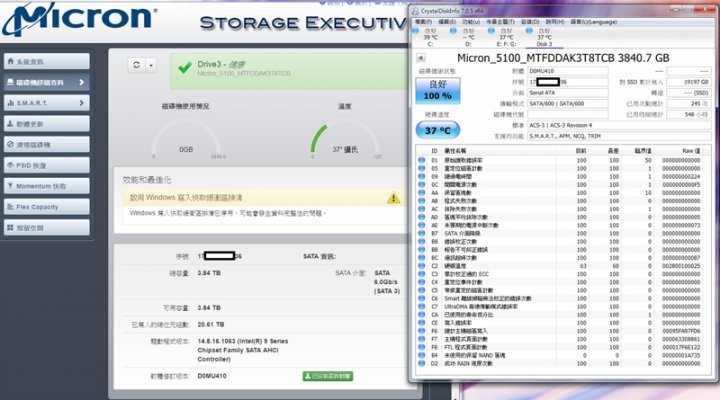The width and height of the screenshot is (720, 400).
Task: Click the status circle of attribute ID 01
Action: click(x=422, y=160)
